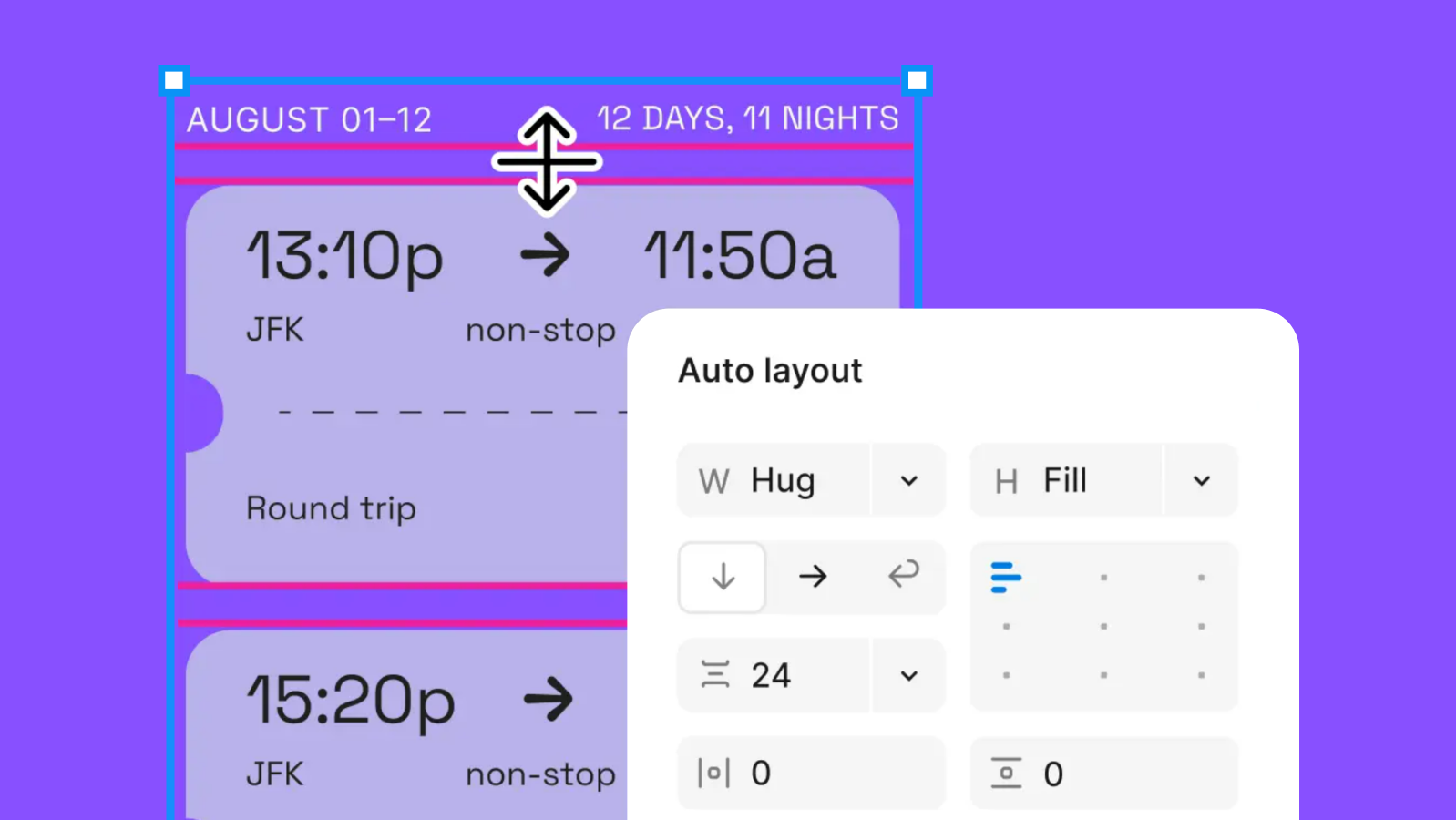Click the arrow between 13:10p and 11:50a

[x=545, y=255]
